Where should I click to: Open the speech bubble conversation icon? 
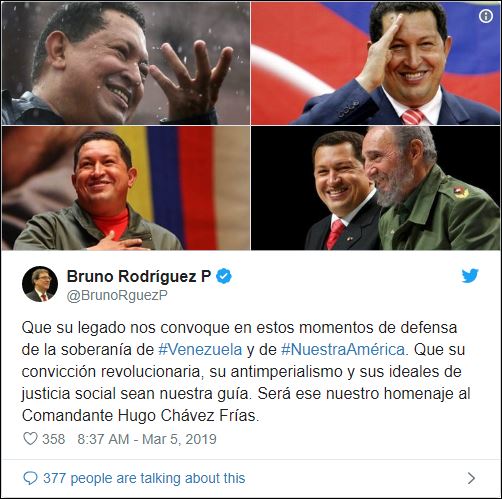pyautogui.click(x=30, y=478)
